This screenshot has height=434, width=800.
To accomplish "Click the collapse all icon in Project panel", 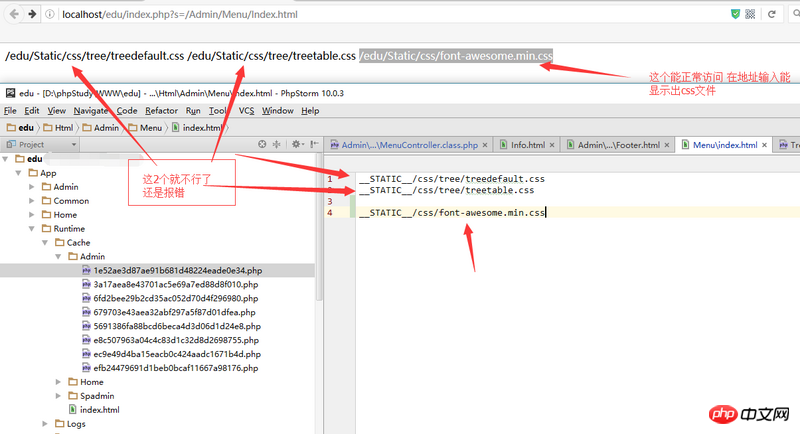I will (x=277, y=144).
